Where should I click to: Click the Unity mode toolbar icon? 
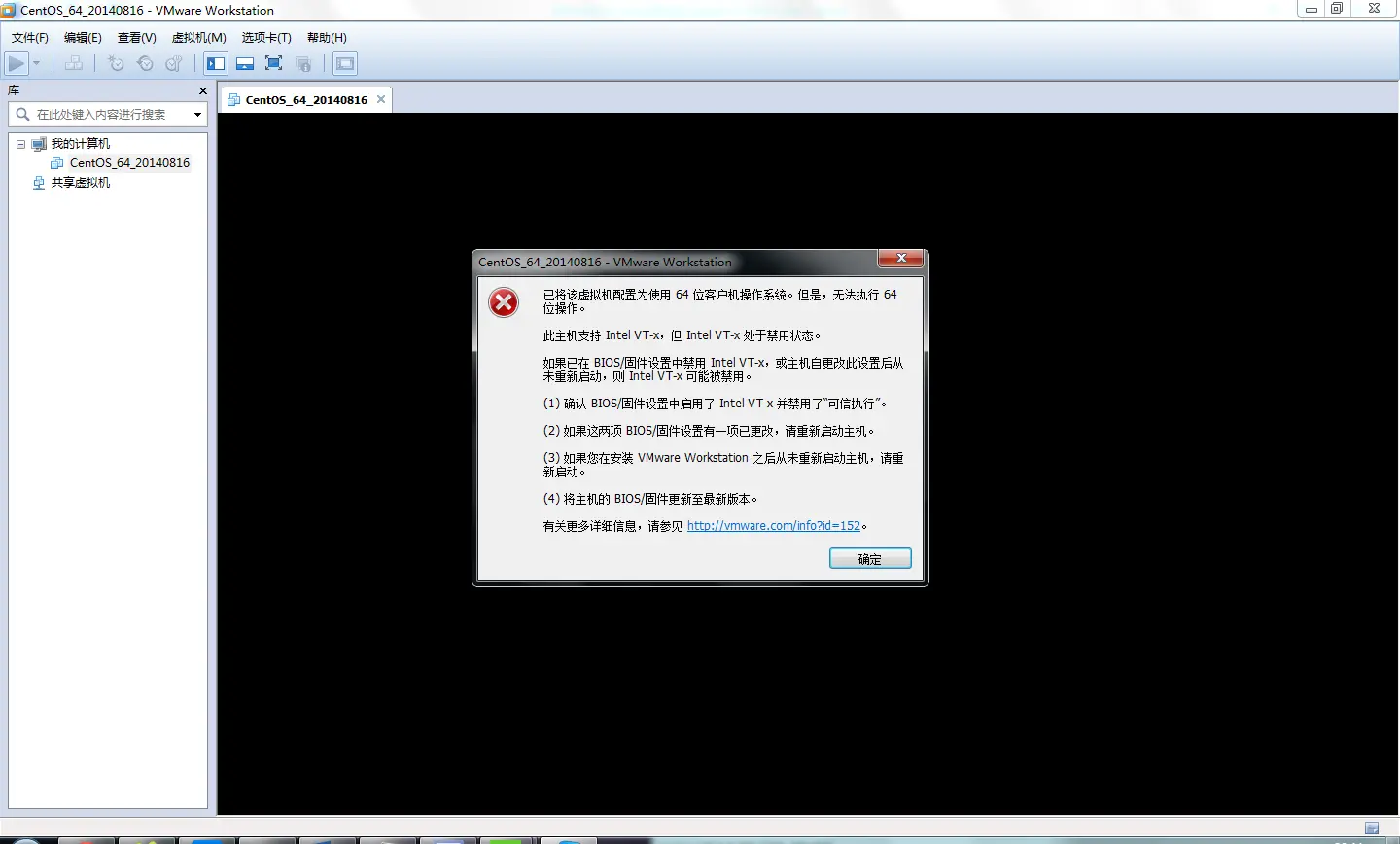pos(303,64)
